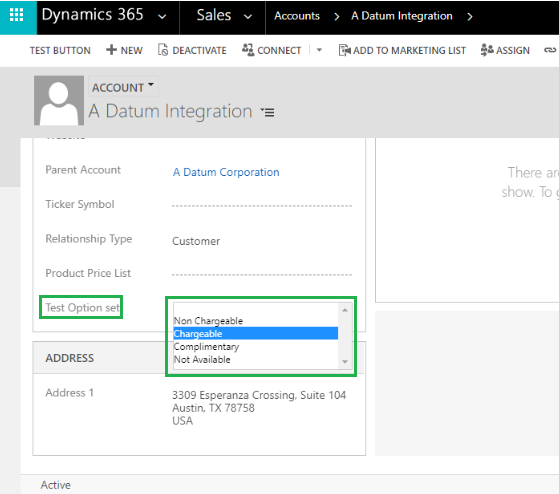Image resolution: width=559 pixels, height=494 pixels.
Task: Click the 3309 Esperanza Crossing address value
Action: coord(259,408)
